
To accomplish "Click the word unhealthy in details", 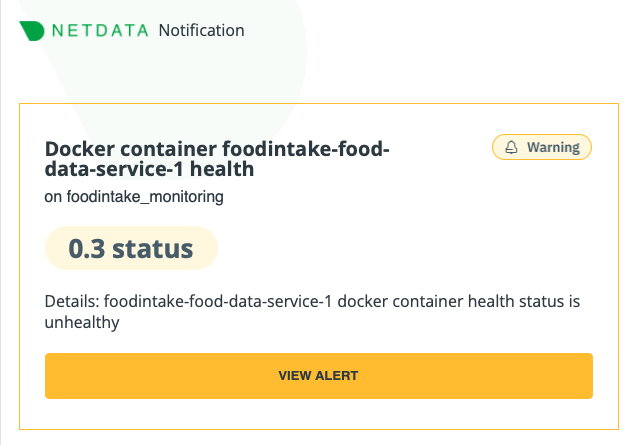I will click(82, 322).
